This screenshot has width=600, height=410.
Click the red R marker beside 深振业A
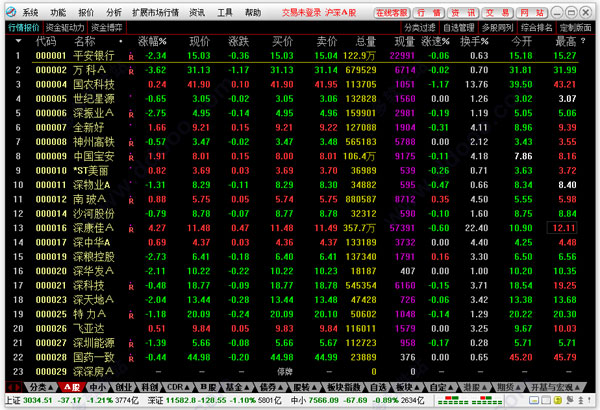[131, 114]
